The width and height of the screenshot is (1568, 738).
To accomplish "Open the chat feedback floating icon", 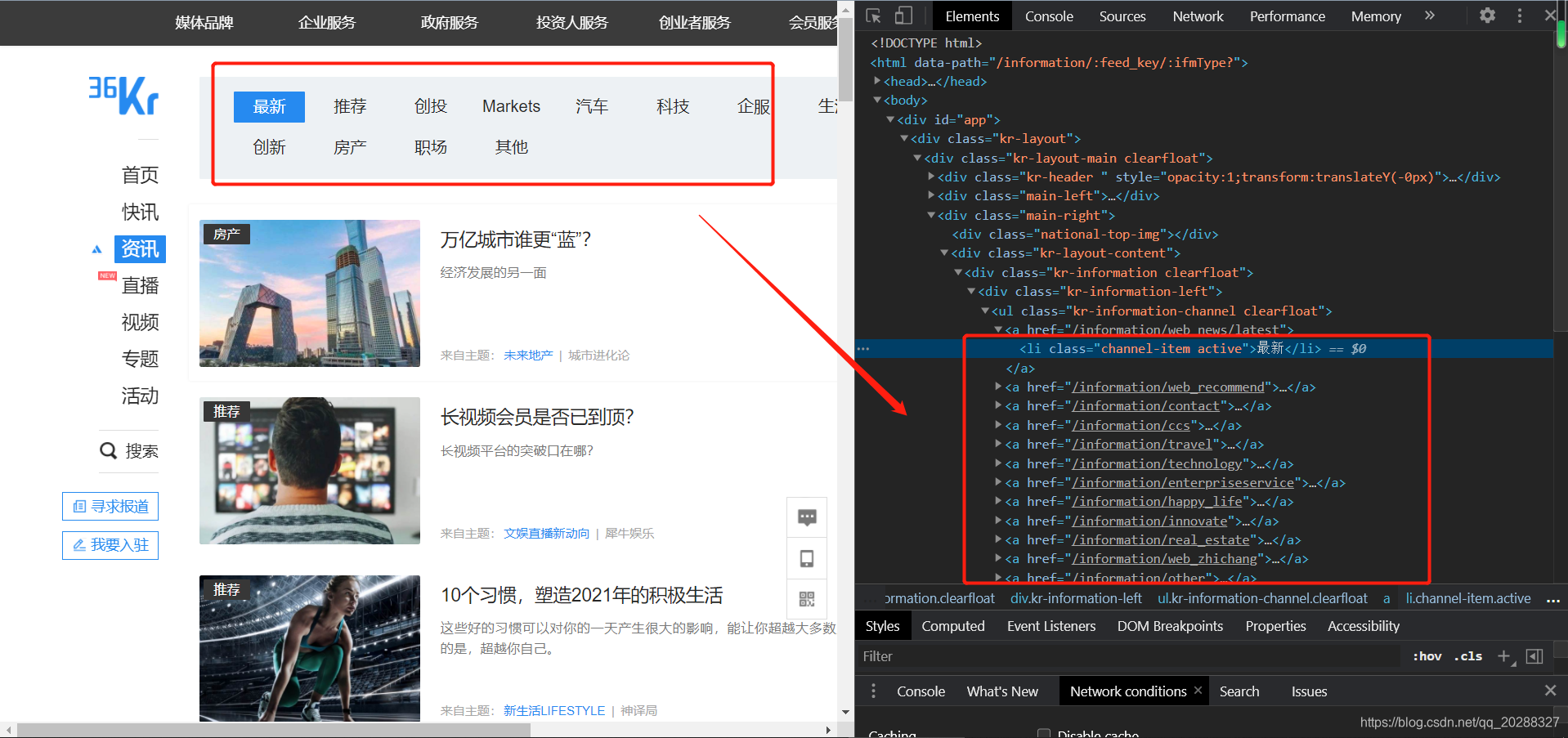I will (x=807, y=517).
